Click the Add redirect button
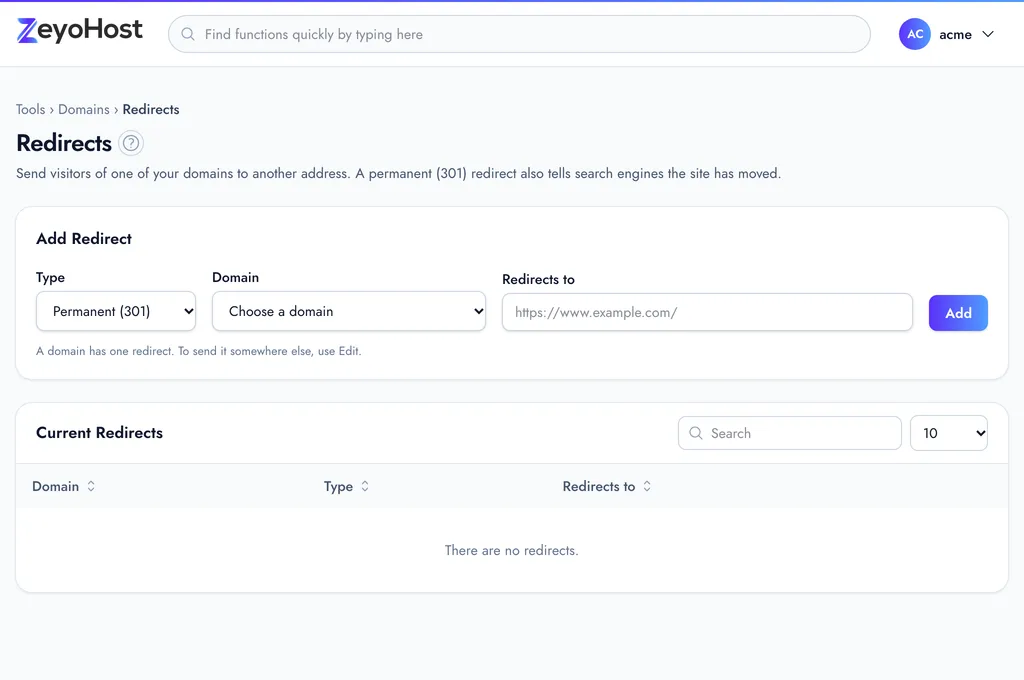The image size is (1024, 680). coord(958,313)
